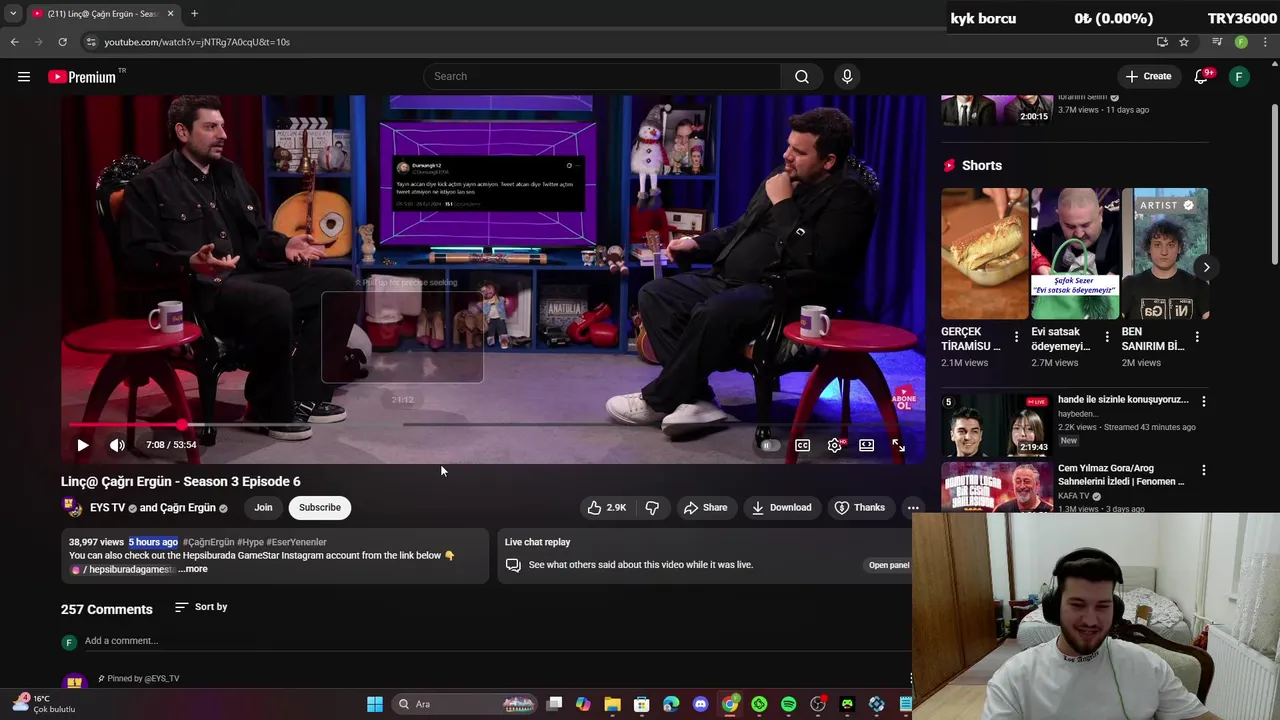Open File Explorer from taskbar
This screenshot has height=720, width=1280.
coord(612,704)
